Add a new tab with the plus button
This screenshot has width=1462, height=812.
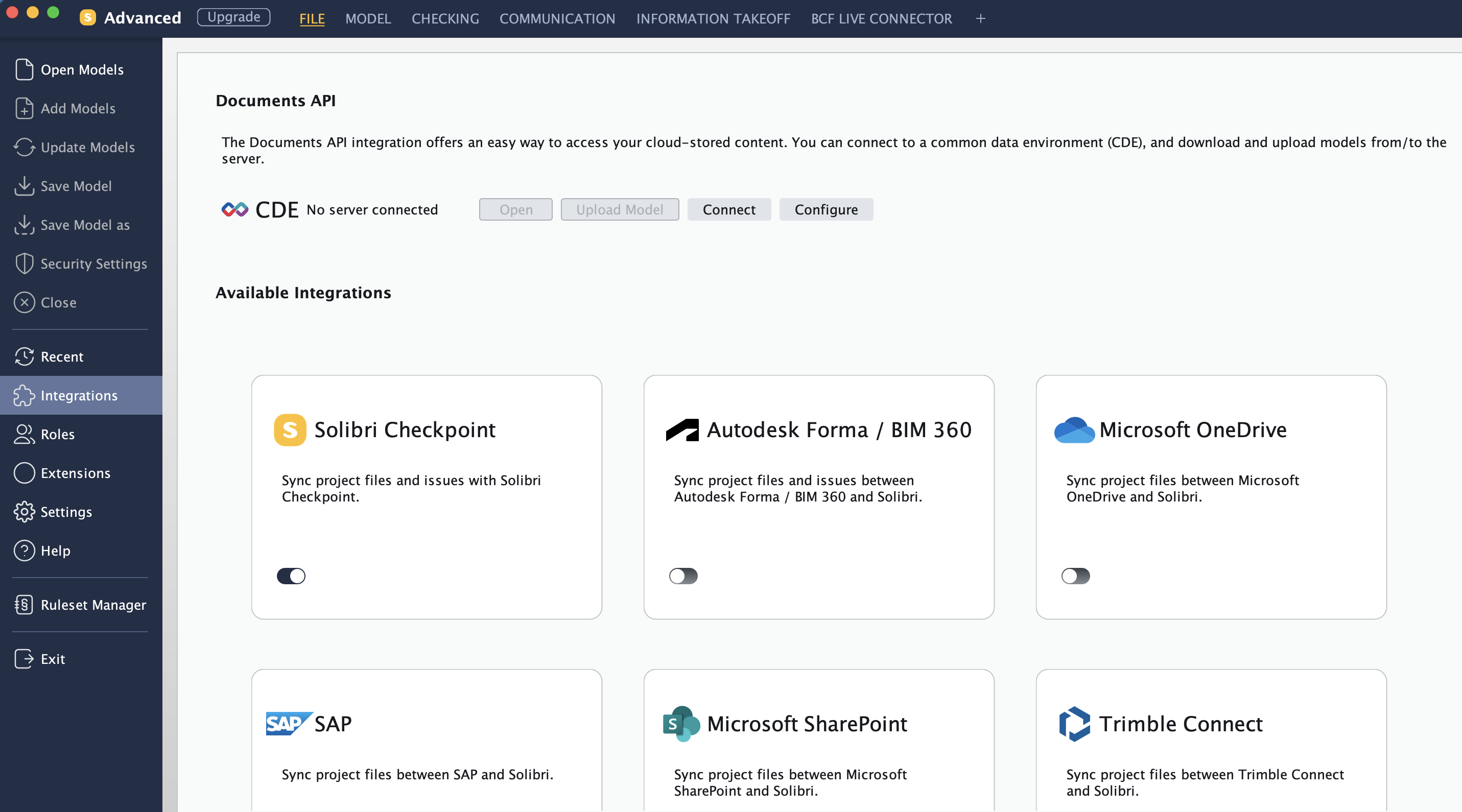[x=980, y=19]
